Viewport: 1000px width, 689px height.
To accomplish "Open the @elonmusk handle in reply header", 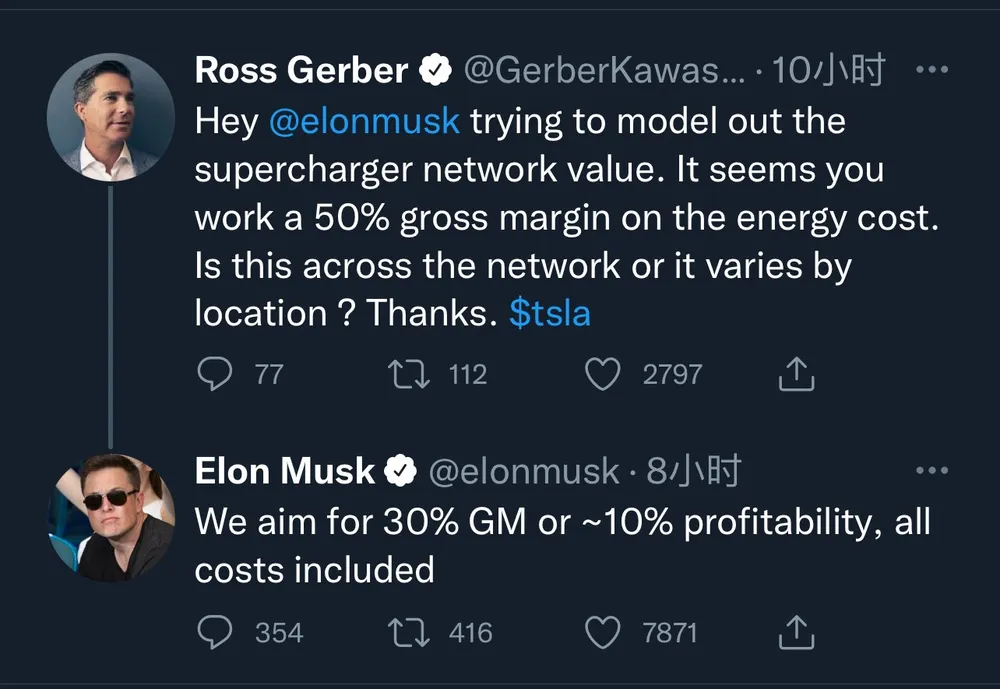I will coord(524,471).
